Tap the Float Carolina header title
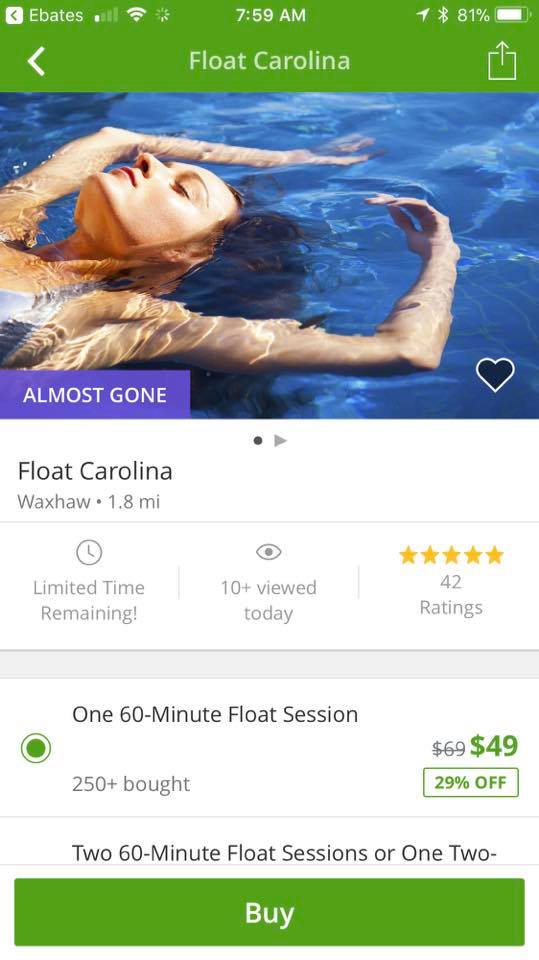Screen dimensions: 539x960 270,61
